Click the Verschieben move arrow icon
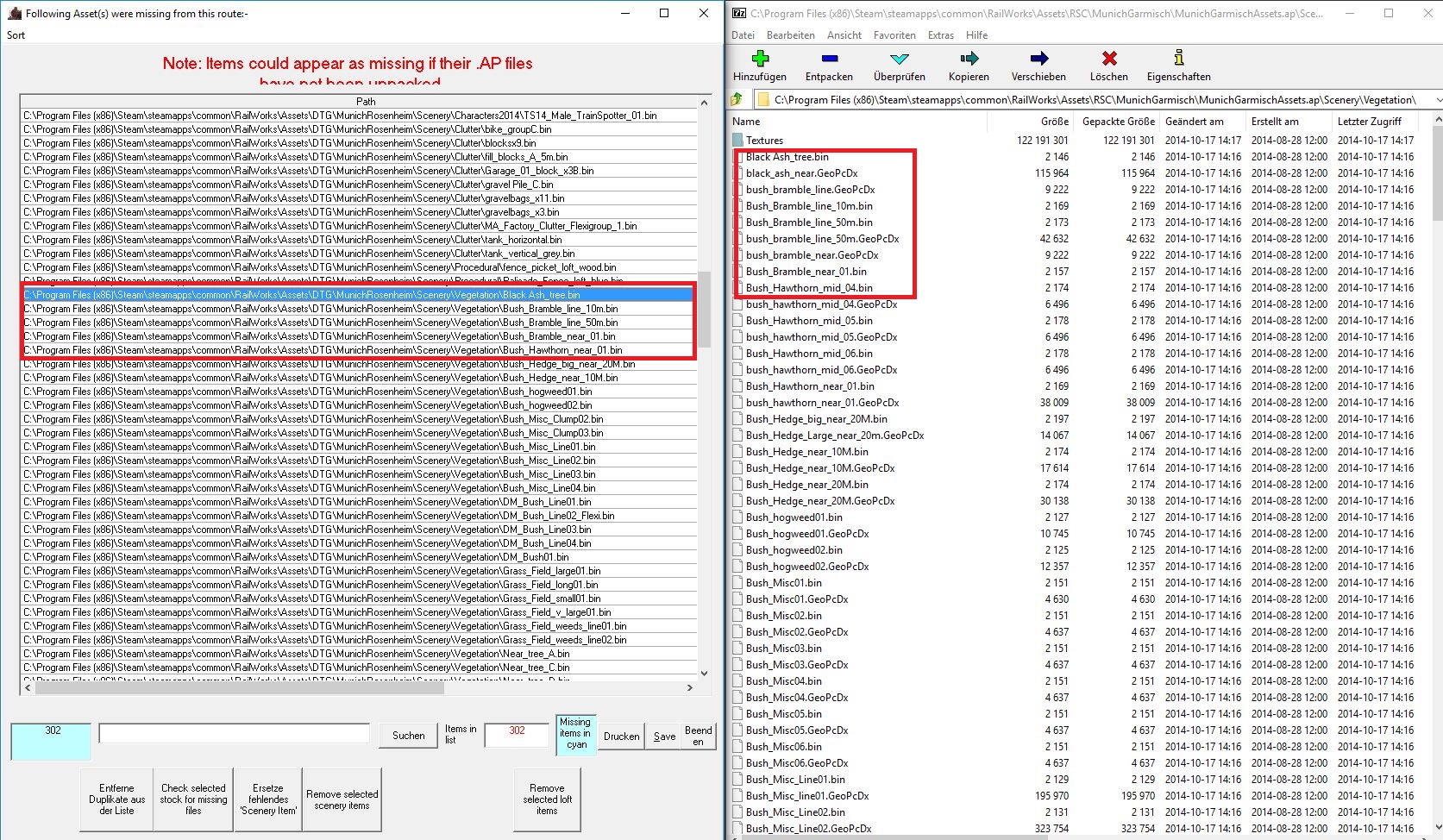This screenshot has width=1443, height=840. [x=1038, y=59]
